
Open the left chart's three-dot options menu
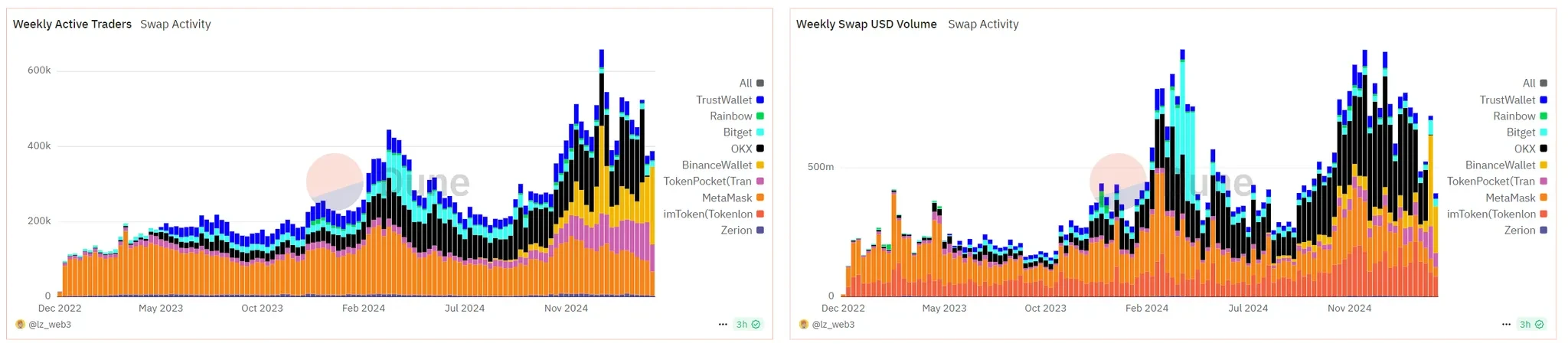pyautogui.click(x=723, y=325)
